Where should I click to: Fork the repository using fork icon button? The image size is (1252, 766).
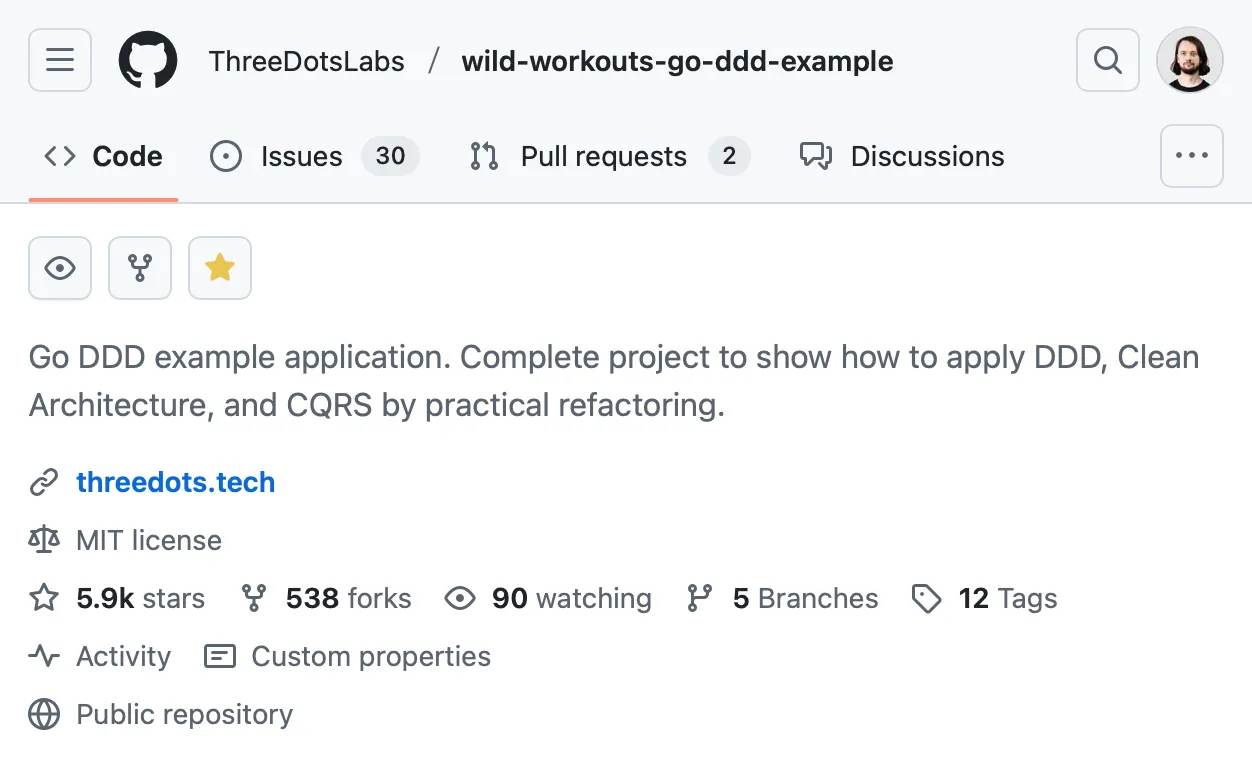[x=140, y=268]
